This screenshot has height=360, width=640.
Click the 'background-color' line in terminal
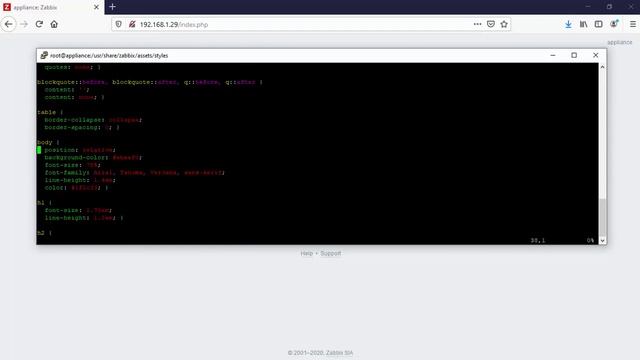tap(93, 158)
